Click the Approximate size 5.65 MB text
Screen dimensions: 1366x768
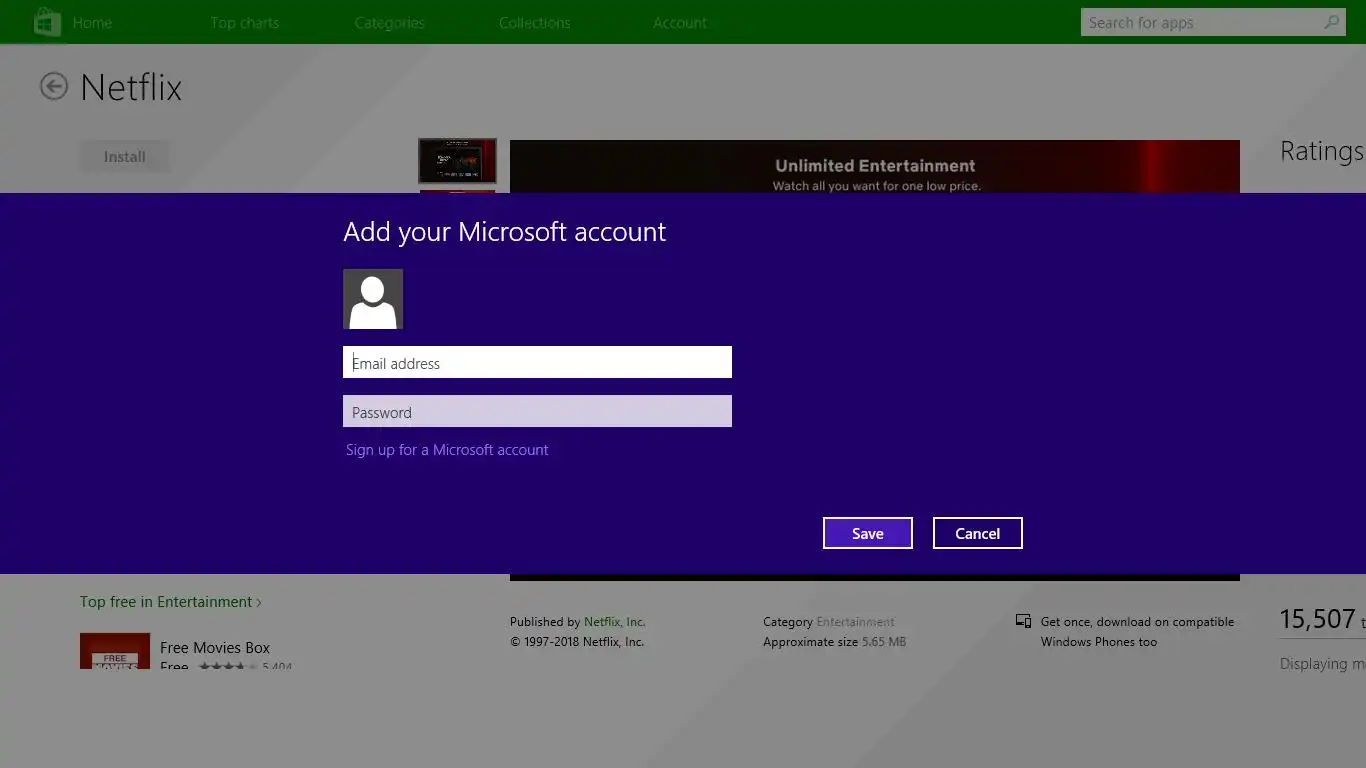click(835, 641)
